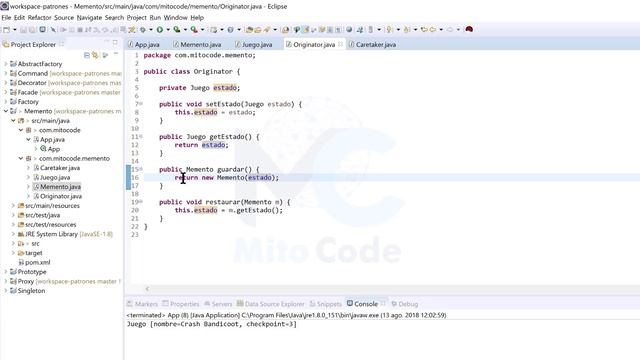The width and height of the screenshot is (640, 360).
Task: Collapse the com.mitocode.memento package
Action: (x=21, y=158)
